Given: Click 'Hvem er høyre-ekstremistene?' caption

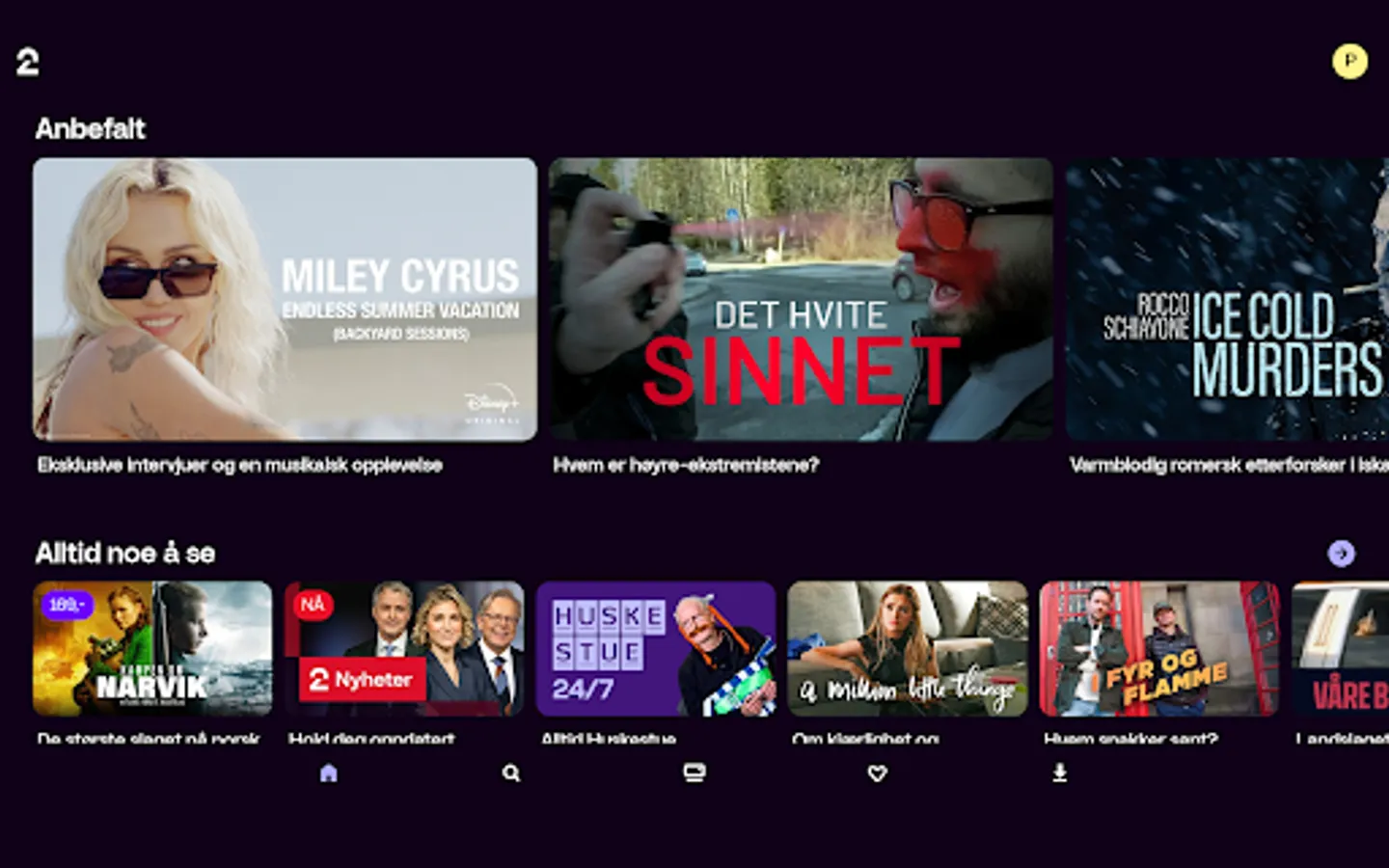Looking at the screenshot, I should (686, 465).
